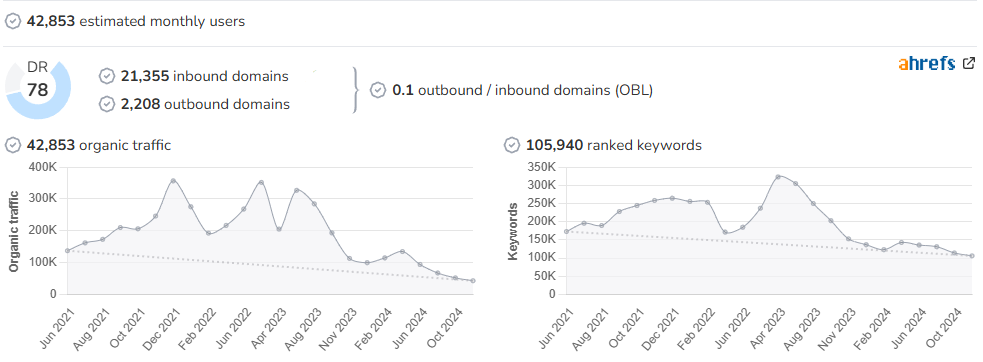Click the 350K label on keywords axis
Screen dimensions: 983x362
tap(542, 167)
